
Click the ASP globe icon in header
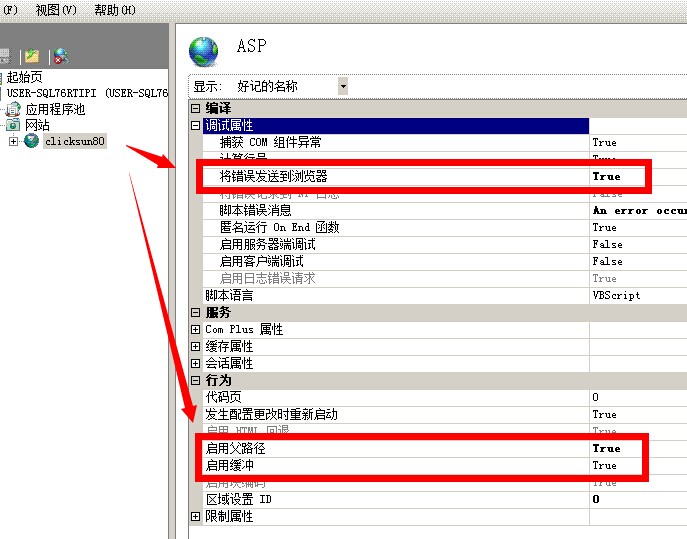click(x=204, y=50)
